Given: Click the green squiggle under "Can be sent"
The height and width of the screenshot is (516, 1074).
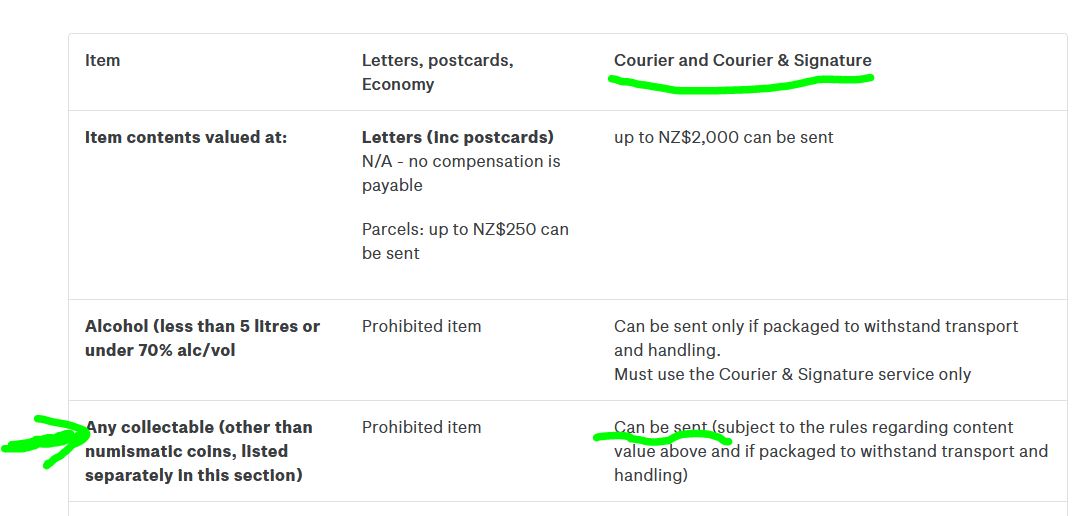Looking at the screenshot, I should (x=661, y=437).
